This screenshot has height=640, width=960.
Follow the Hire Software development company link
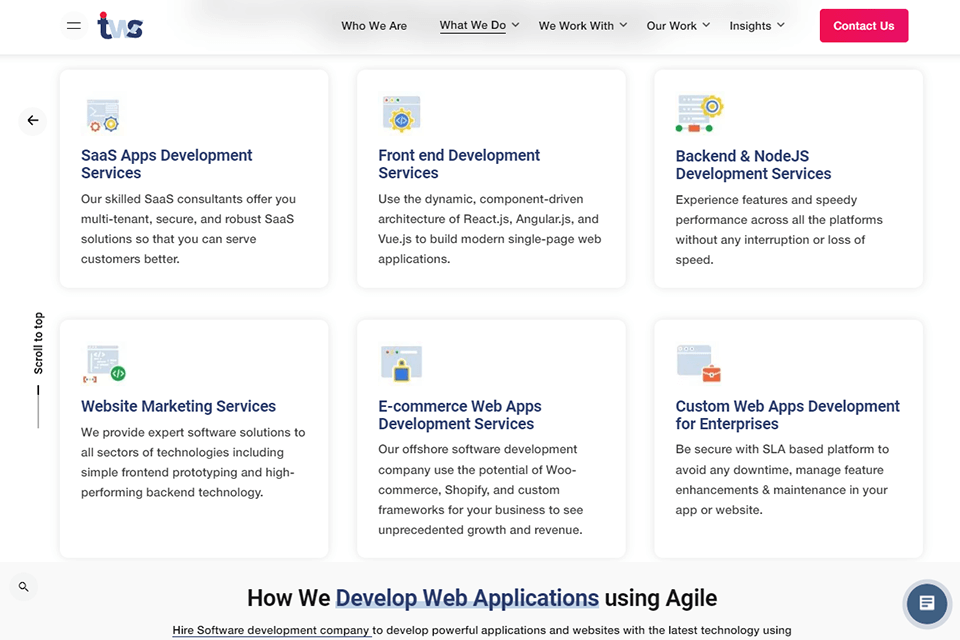[271, 630]
